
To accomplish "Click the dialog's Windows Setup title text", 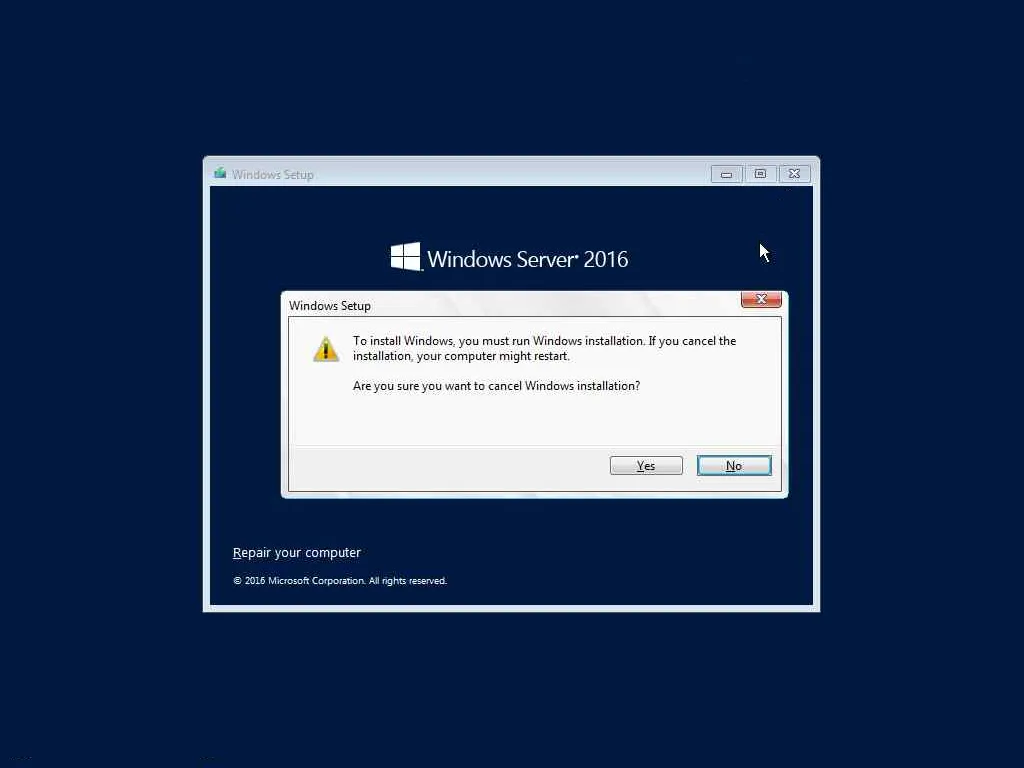I will point(330,306).
